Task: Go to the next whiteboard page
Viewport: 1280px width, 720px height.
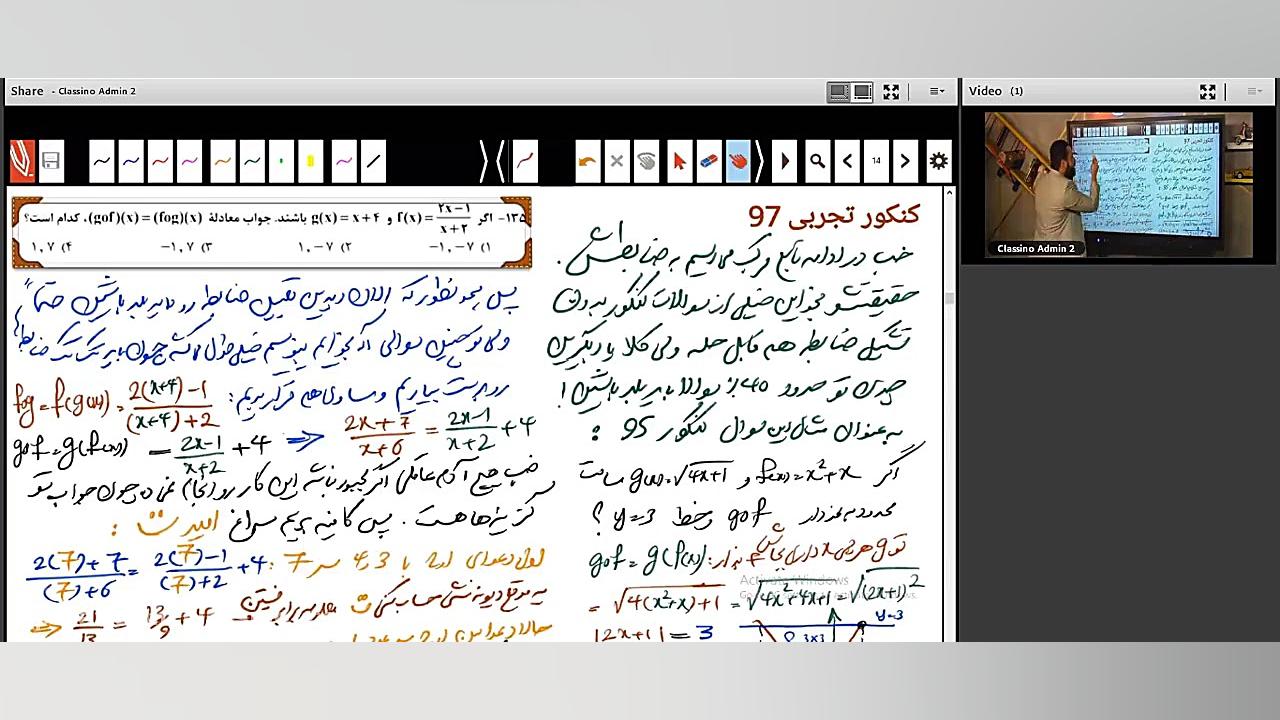Action: point(906,161)
